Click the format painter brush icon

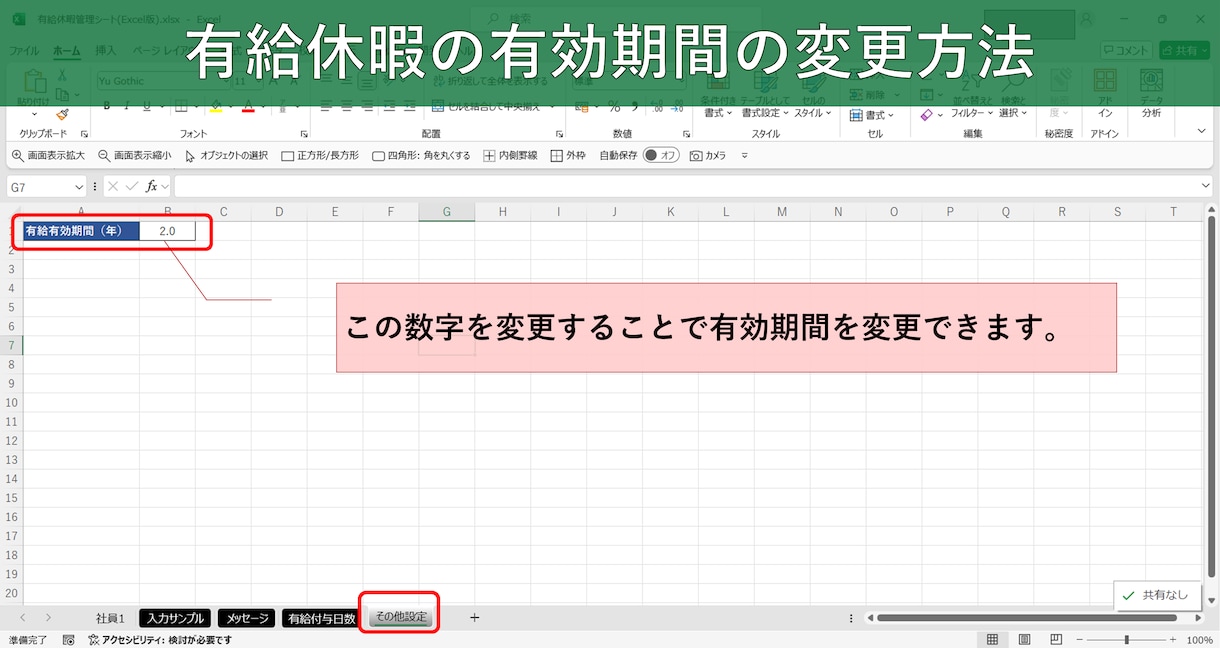click(62, 114)
